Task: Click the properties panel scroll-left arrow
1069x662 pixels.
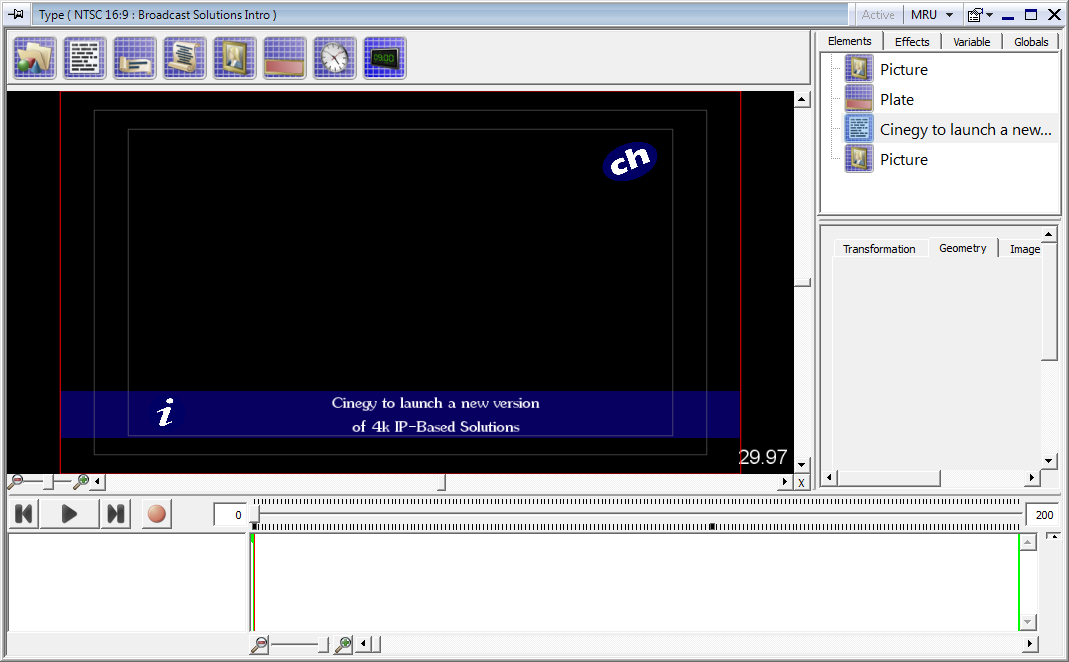Action: tap(829, 478)
